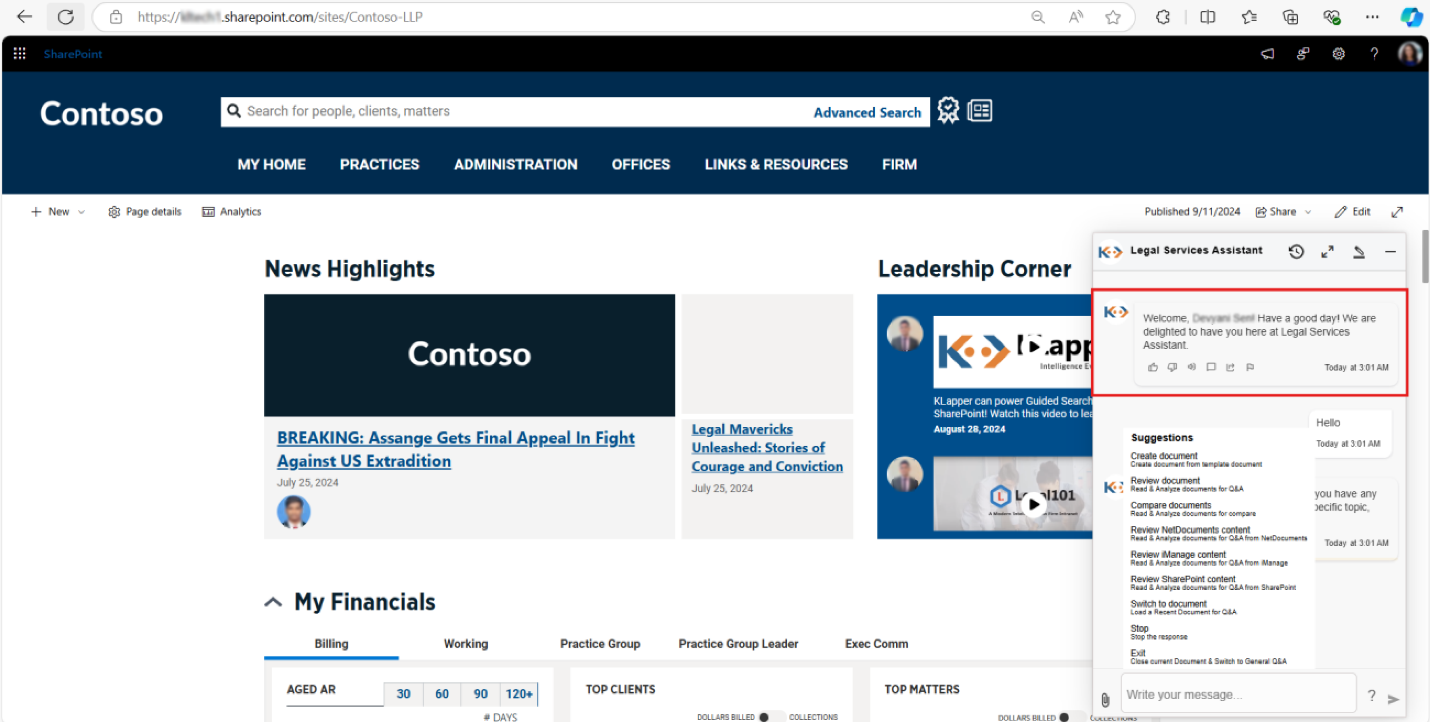Read the welcome message aloud via speaker icon

tap(1191, 367)
